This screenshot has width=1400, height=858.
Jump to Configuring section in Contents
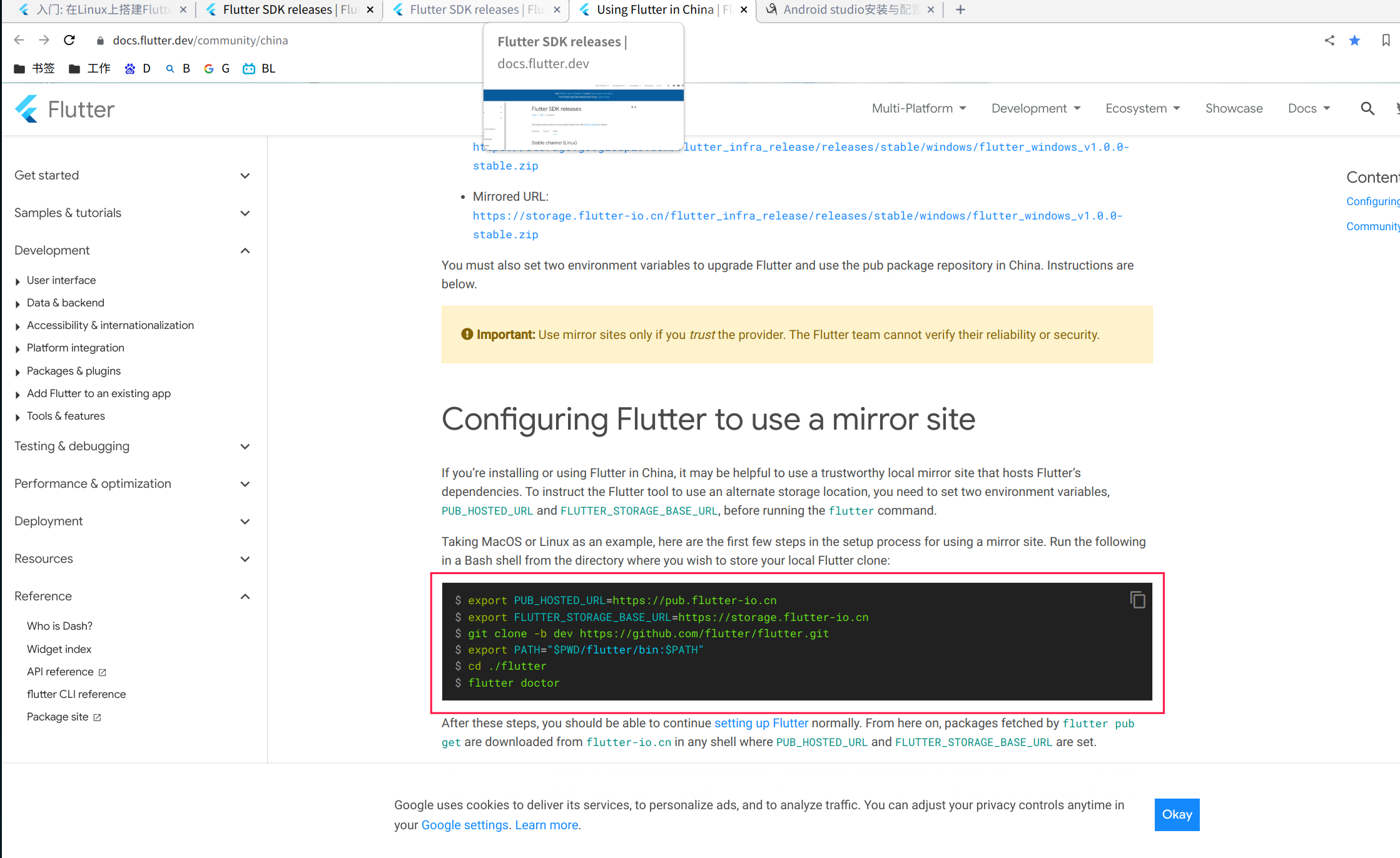(1372, 201)
